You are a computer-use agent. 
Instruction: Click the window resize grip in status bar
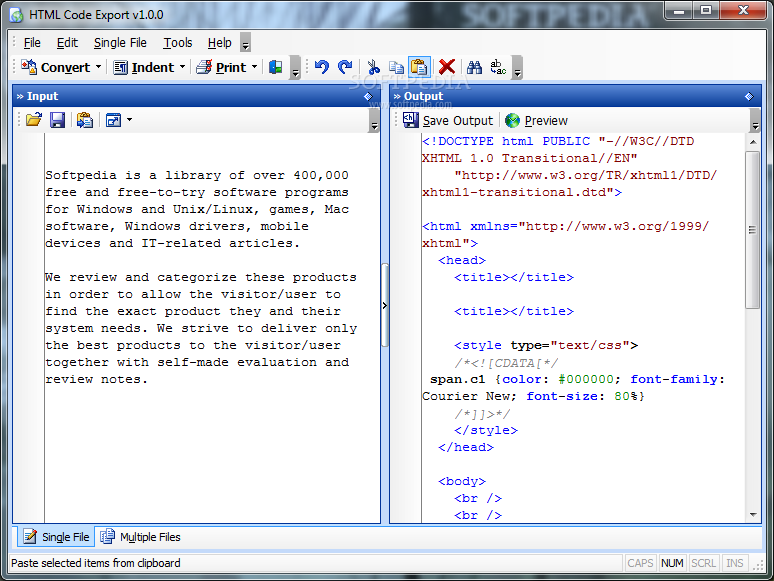[x=758, y=566]
